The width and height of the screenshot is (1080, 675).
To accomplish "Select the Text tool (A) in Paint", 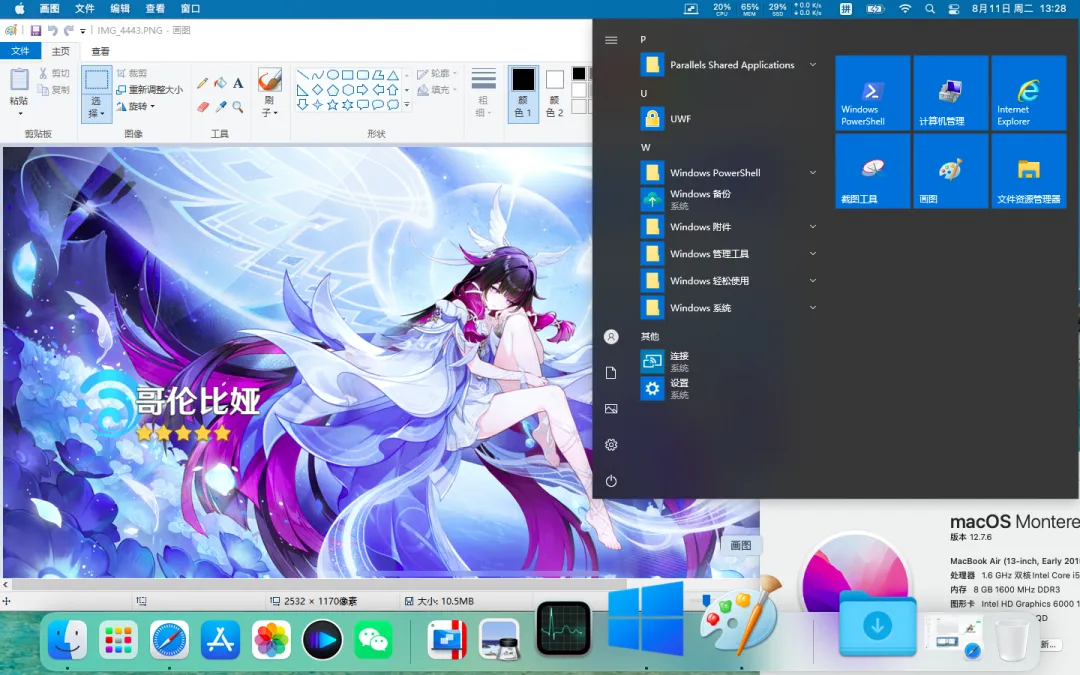I will pyautogui.click(x=238, y=83).
